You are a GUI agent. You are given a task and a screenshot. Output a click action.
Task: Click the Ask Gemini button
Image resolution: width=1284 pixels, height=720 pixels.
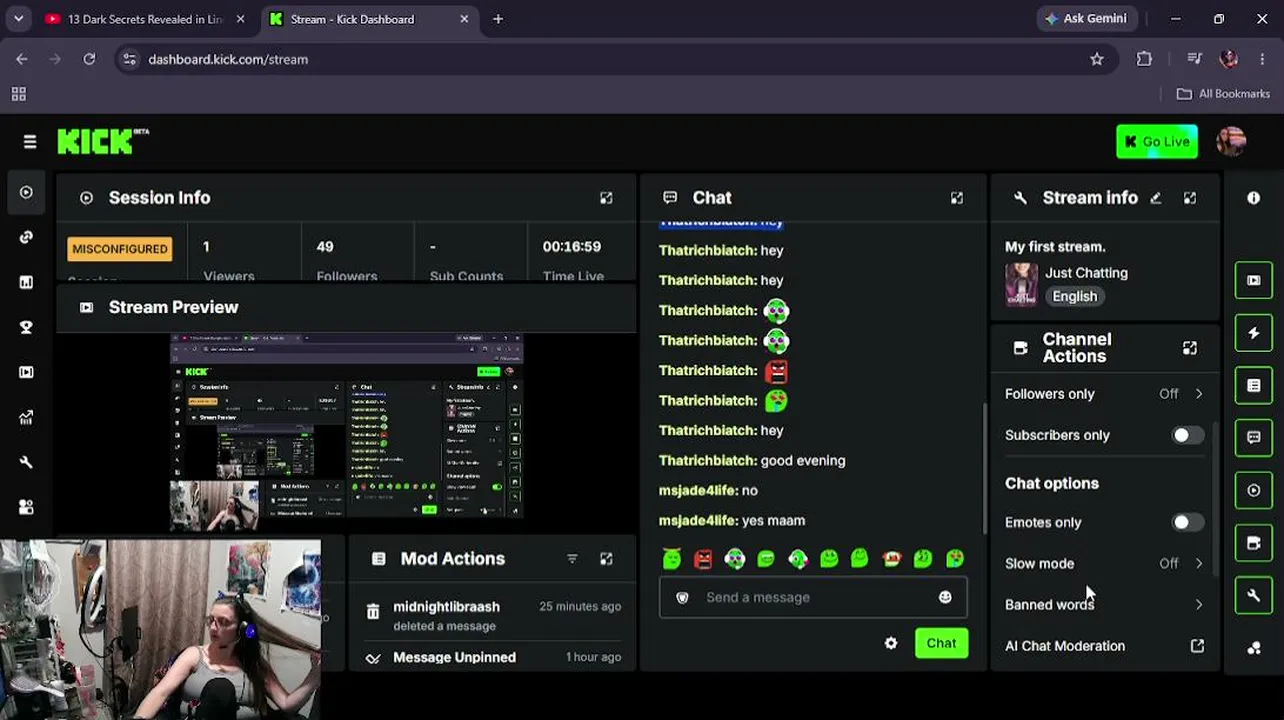[x=1086, y=19]
